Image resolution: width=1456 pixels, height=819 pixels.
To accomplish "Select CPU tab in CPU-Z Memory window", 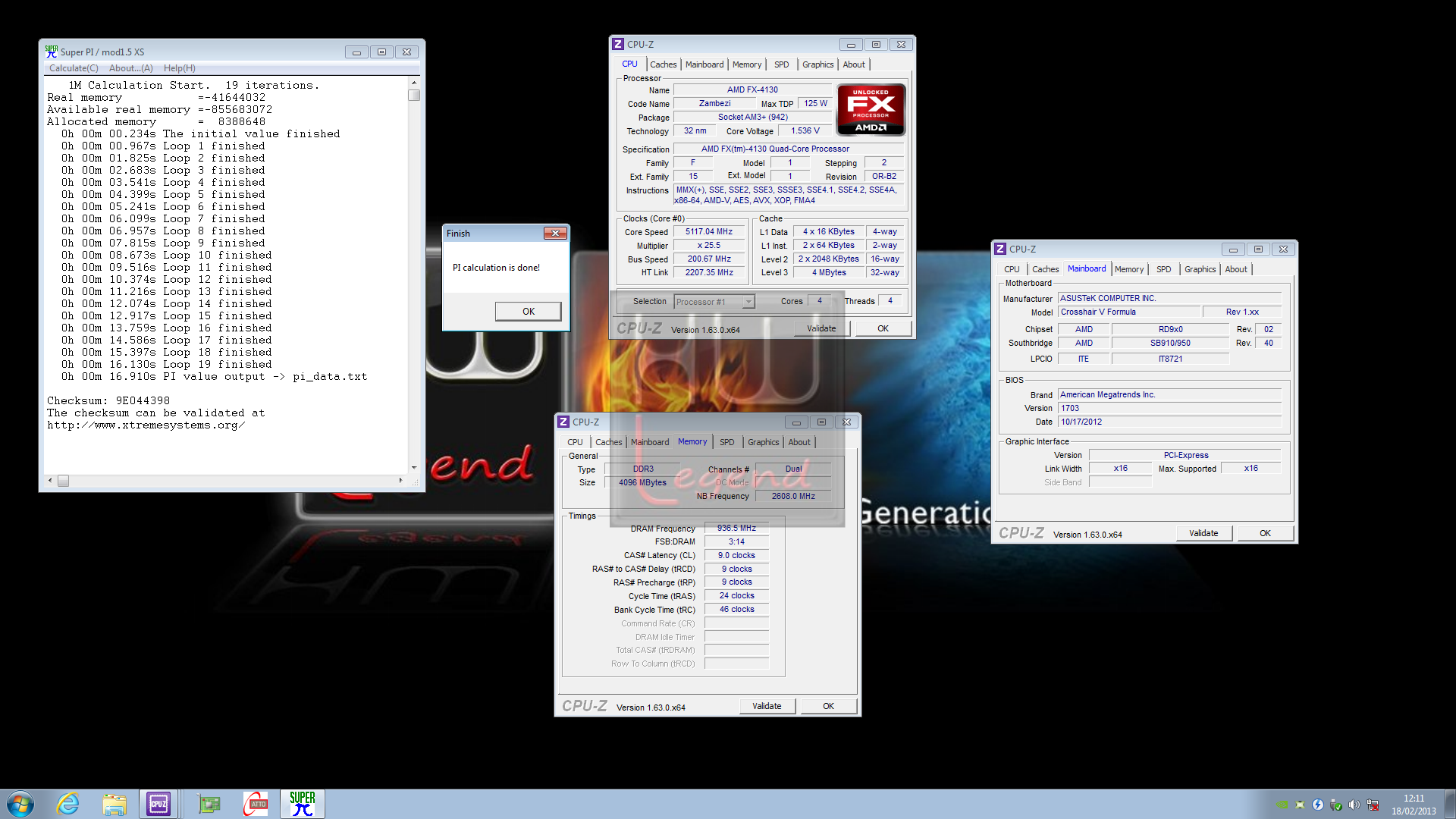I will pos(576,442).
